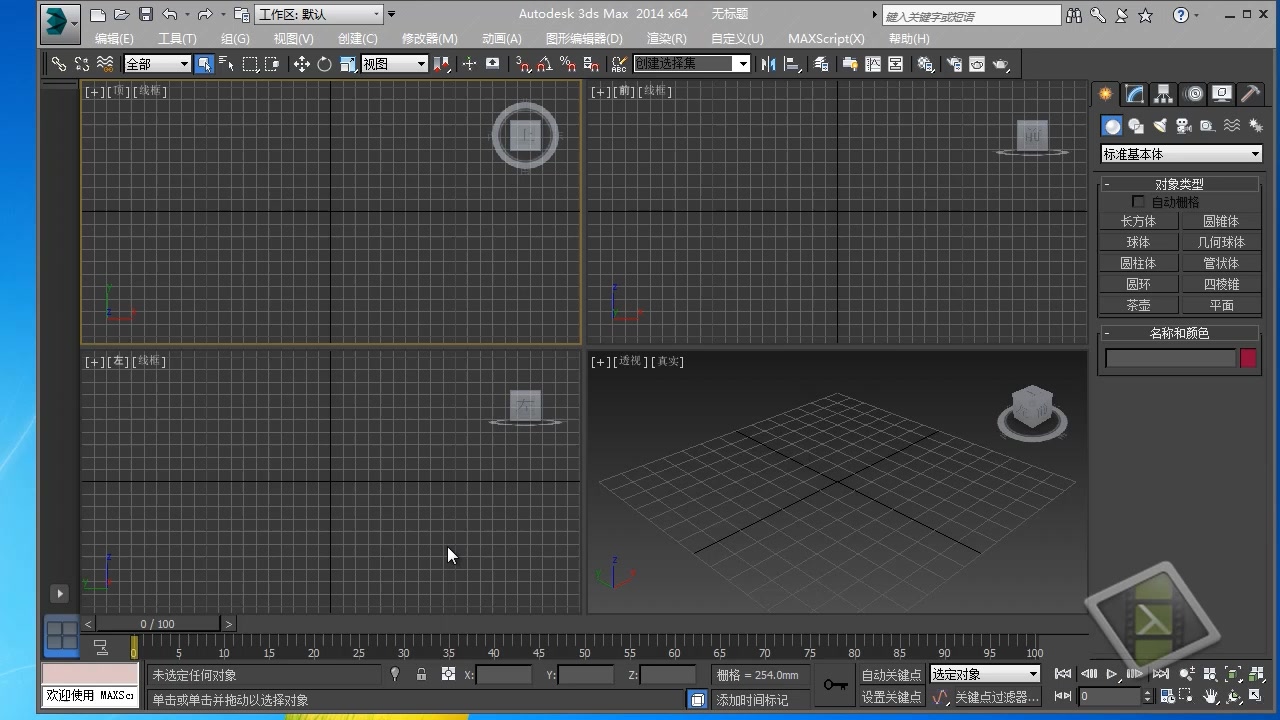Open the Modify panel tab

tap(1135, 94)
